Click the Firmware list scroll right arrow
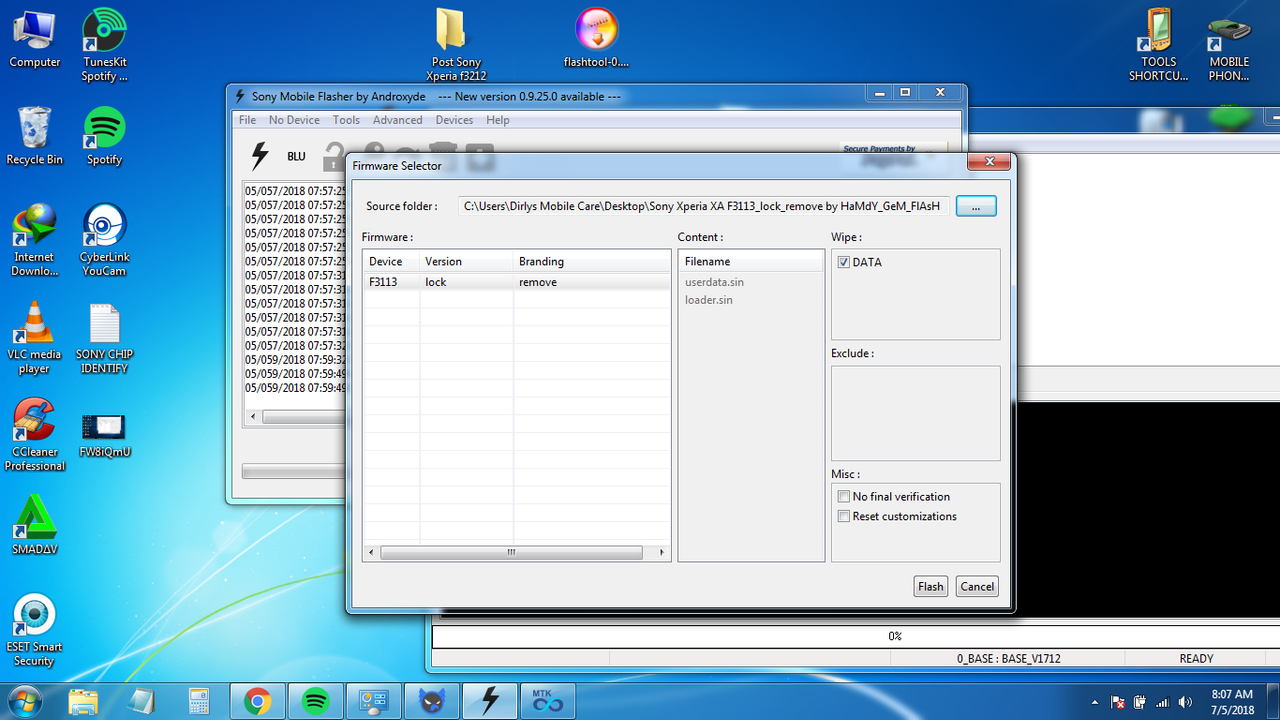 coord(661,552)
